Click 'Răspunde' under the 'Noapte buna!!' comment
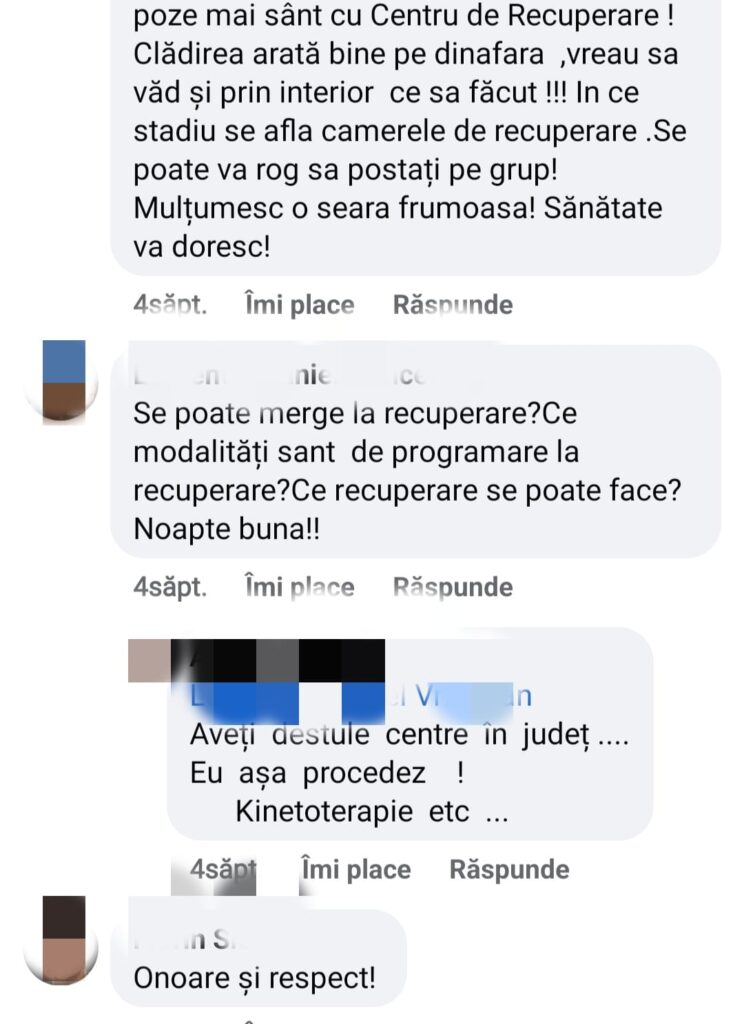Viewport: 744px width, 1024px height. point(453,587)
